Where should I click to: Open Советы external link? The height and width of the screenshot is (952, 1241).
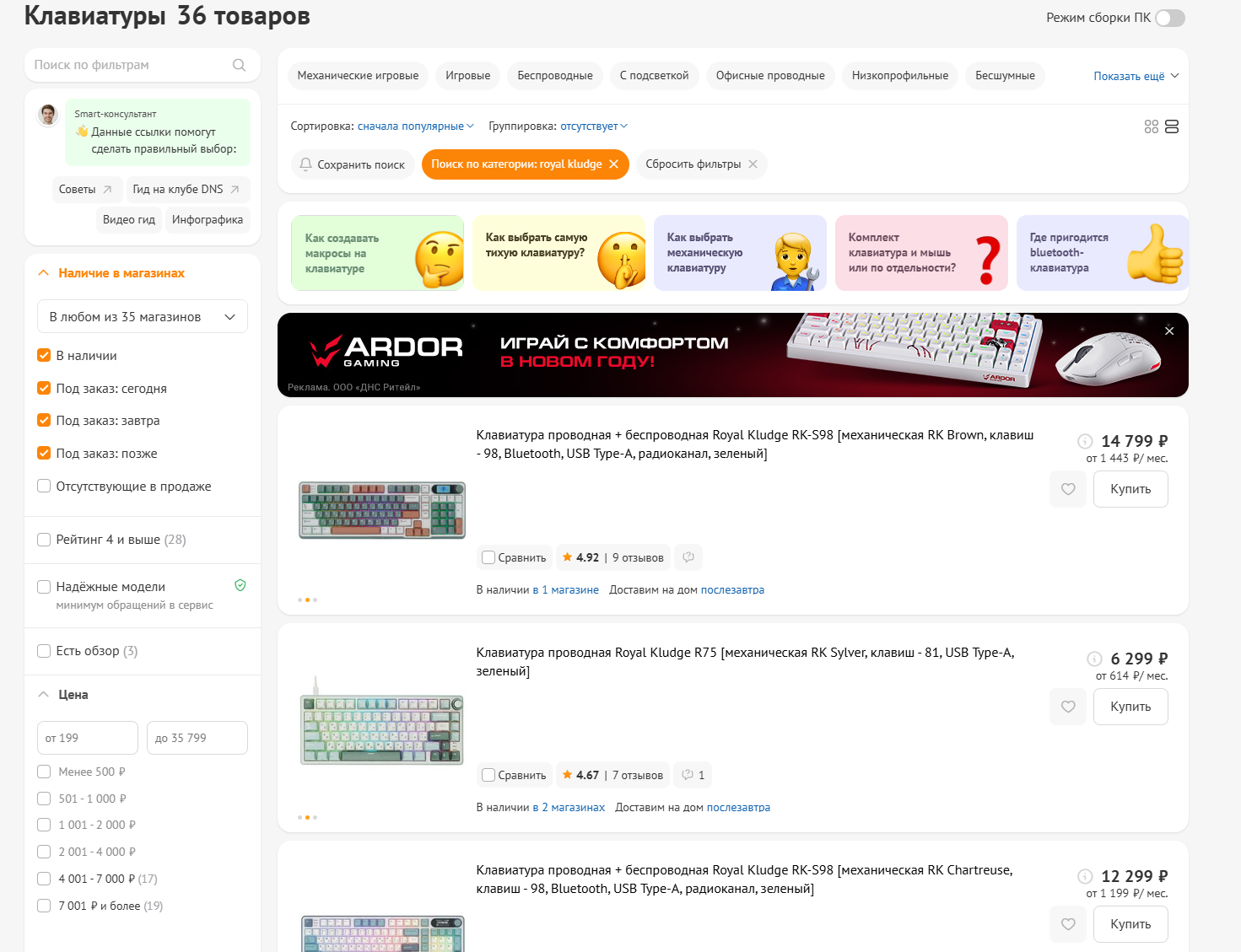[86, 189]
